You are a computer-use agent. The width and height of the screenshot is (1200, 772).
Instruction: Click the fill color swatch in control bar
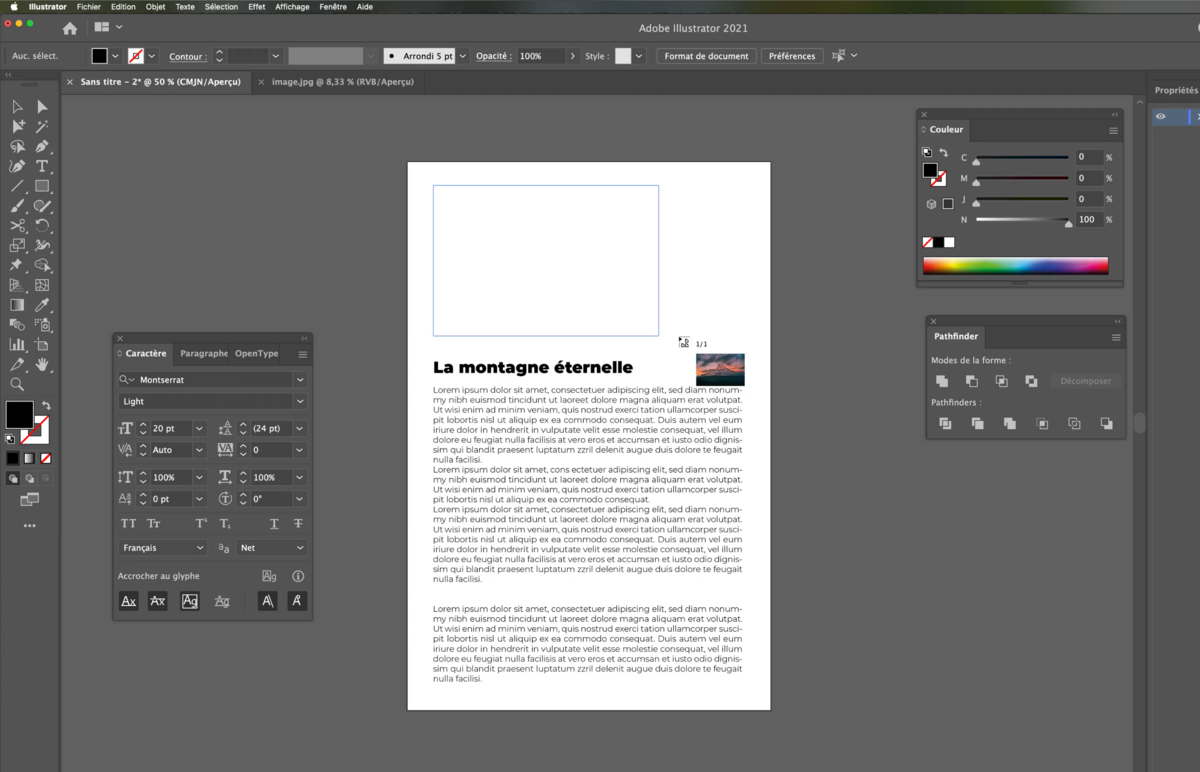(100, 56)
